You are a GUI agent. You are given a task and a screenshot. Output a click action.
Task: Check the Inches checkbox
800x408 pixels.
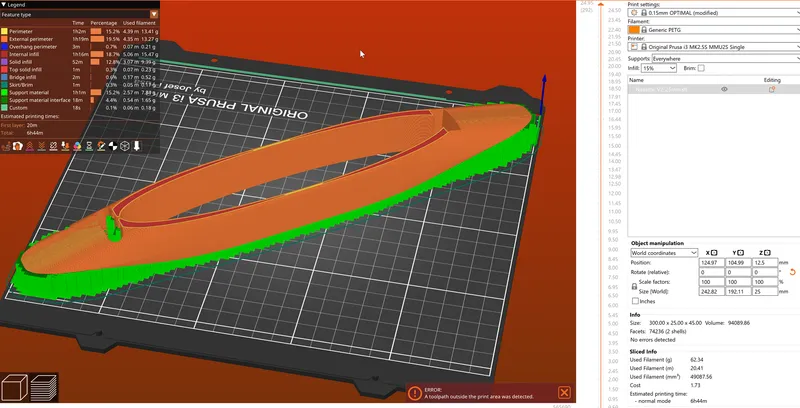(636, 301)
